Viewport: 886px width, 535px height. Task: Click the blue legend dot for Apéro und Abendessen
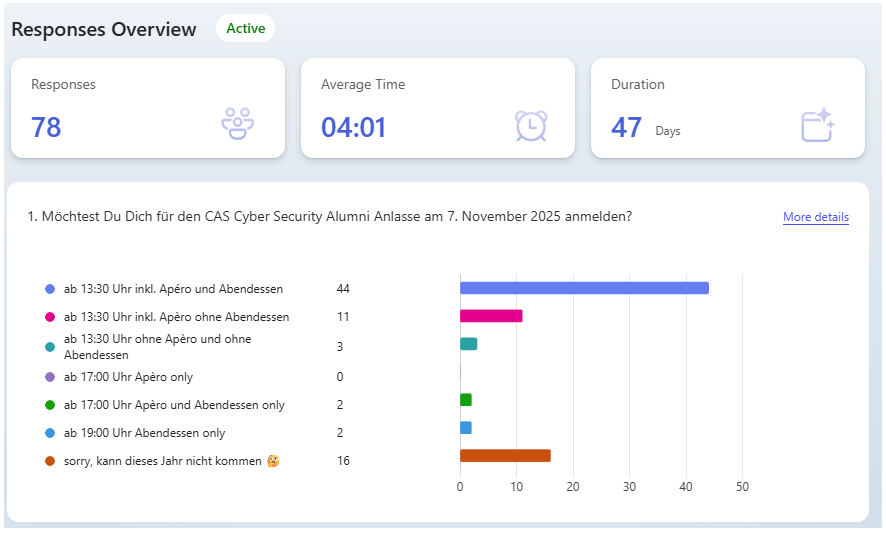pyautogui.click(x=50, y=289)
